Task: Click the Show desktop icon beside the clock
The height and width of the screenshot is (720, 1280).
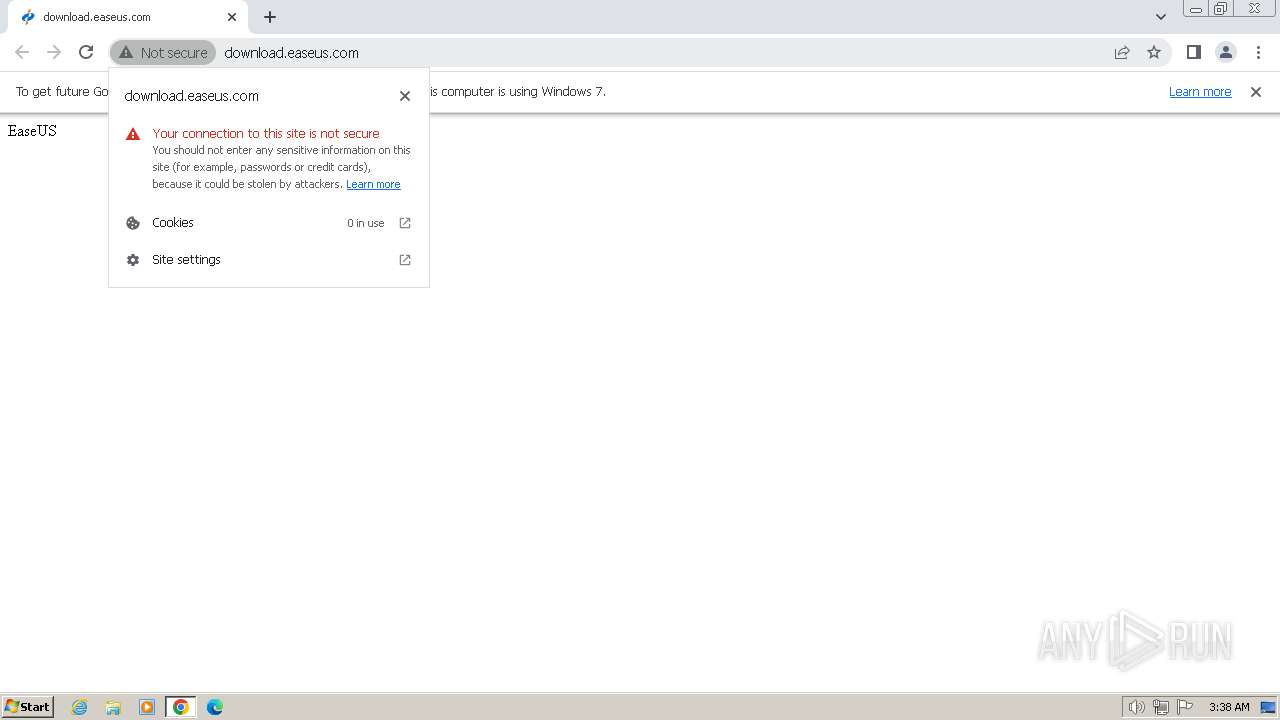Action: point(1268,707)
